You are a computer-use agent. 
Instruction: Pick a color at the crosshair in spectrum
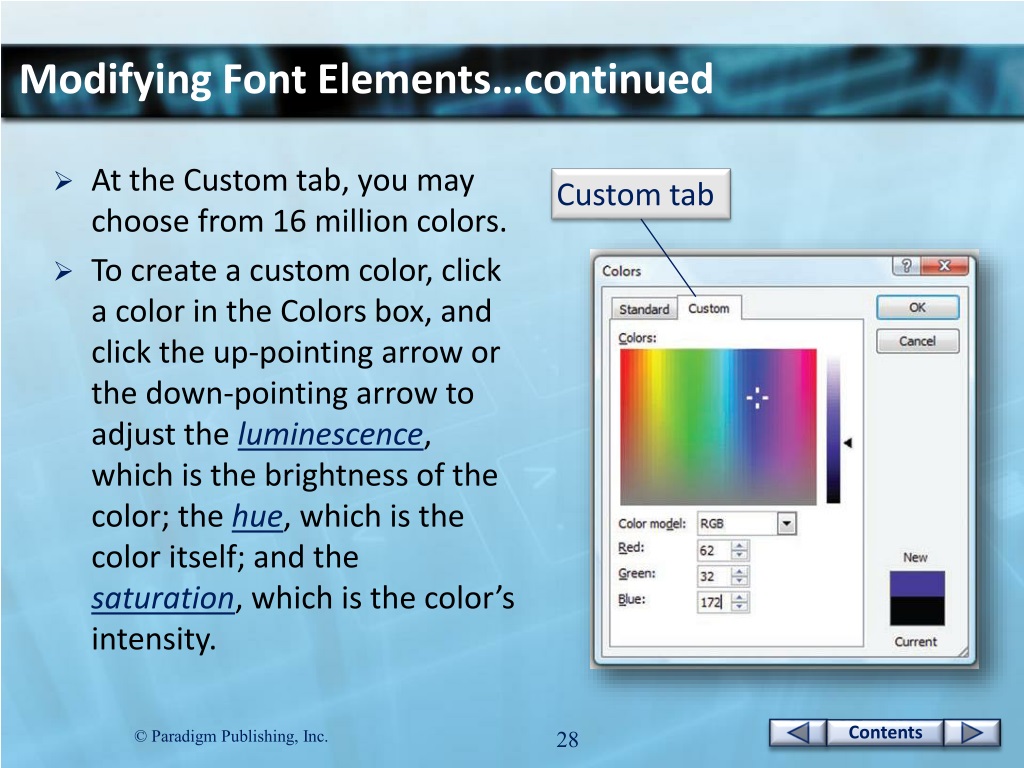click(758, 397)
